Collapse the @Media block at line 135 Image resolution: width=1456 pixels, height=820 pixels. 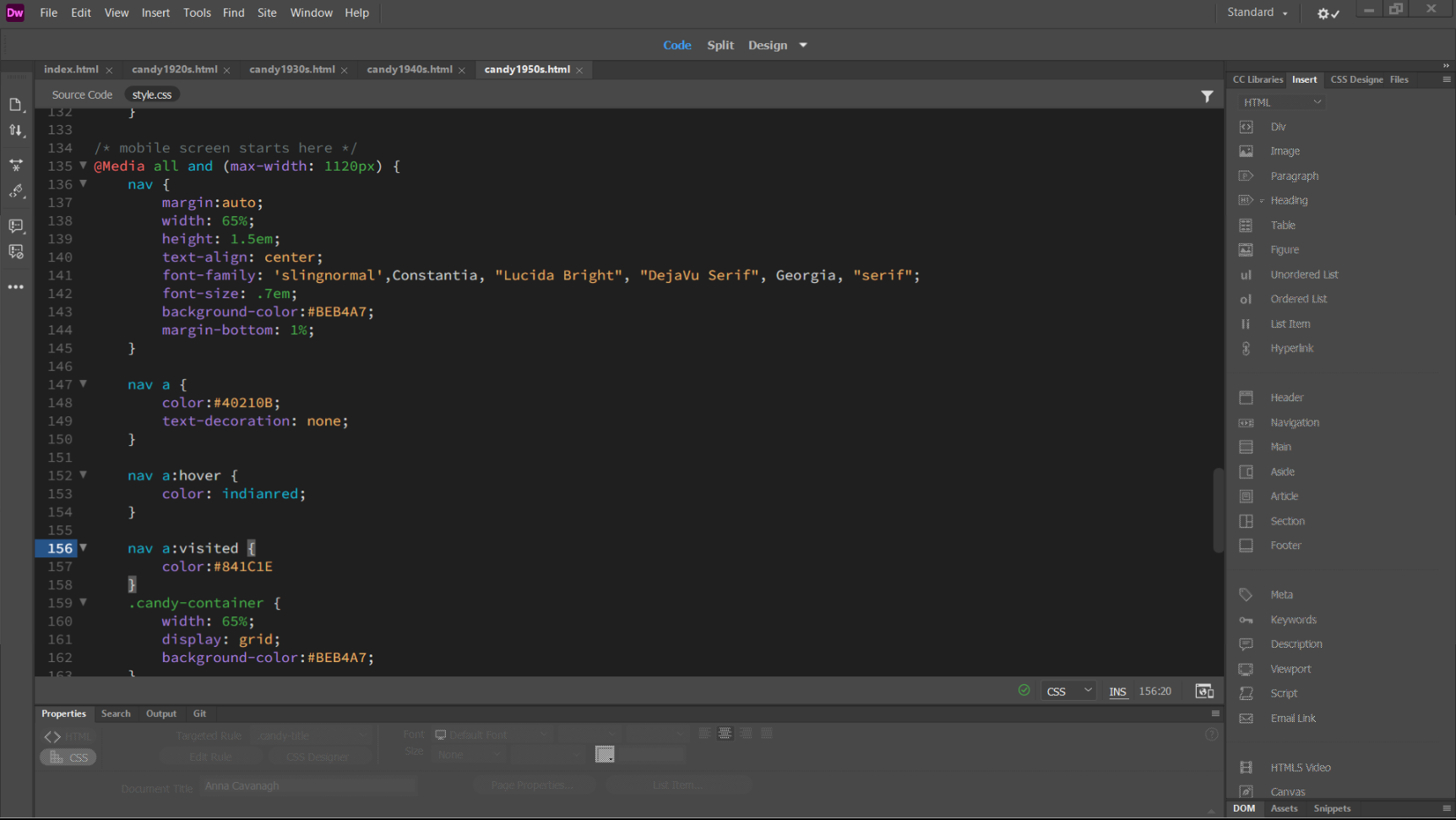pos(83,166)
